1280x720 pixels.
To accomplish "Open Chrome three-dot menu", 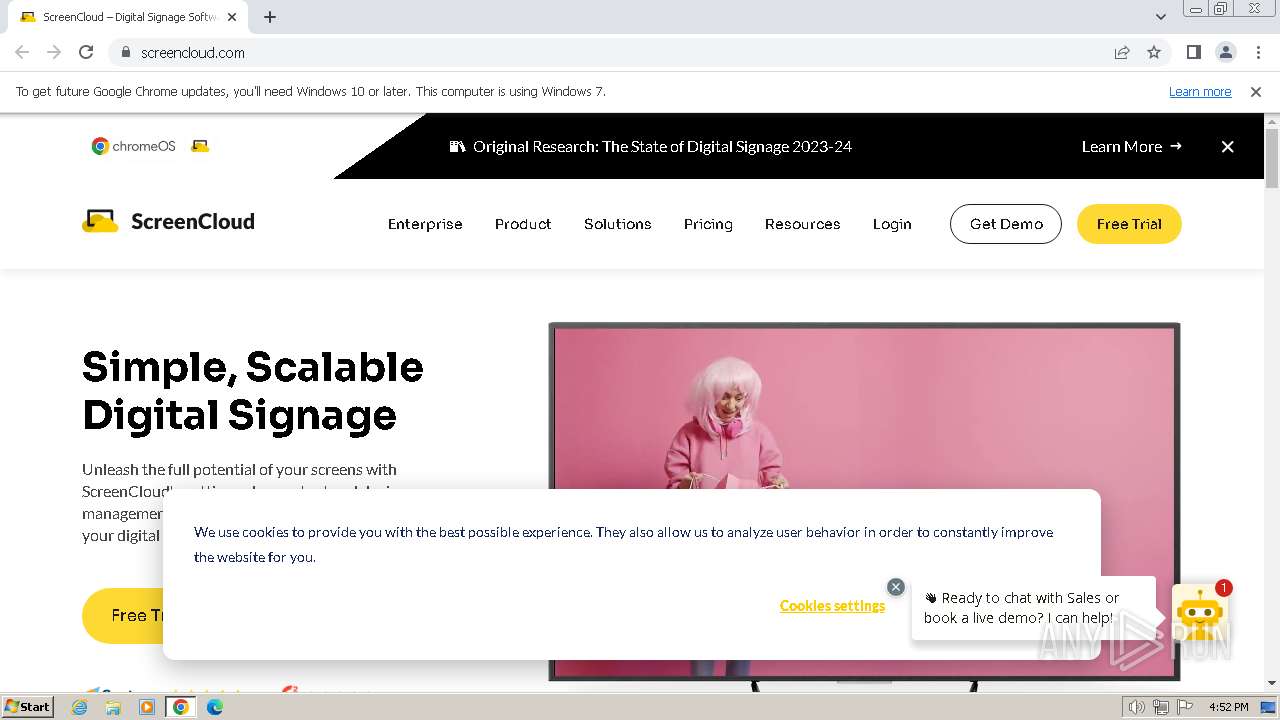I will 1258,52.
